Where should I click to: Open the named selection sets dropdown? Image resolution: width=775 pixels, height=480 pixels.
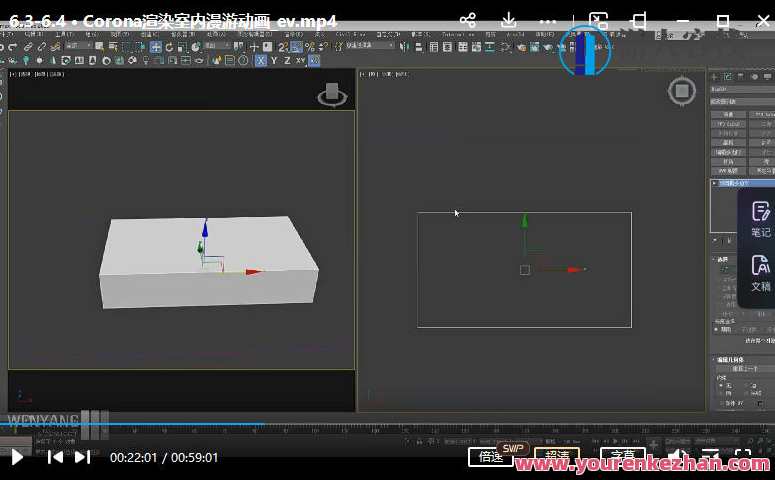coord(370,45)
